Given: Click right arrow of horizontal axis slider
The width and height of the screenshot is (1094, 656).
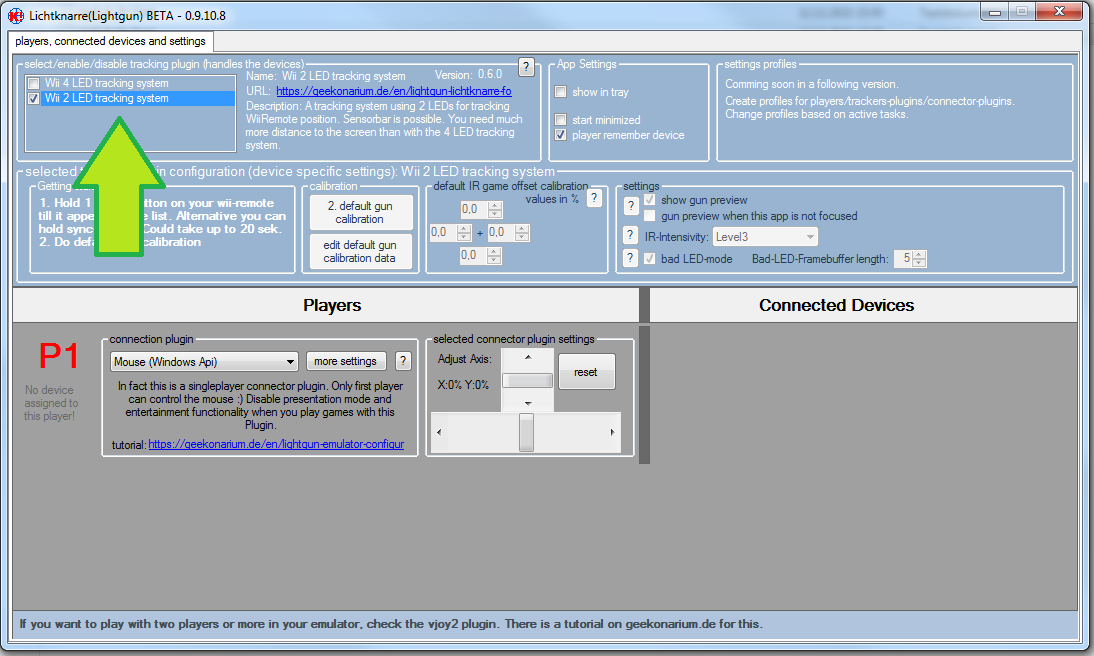Looking at the screenshot, I should pos(613,433).
